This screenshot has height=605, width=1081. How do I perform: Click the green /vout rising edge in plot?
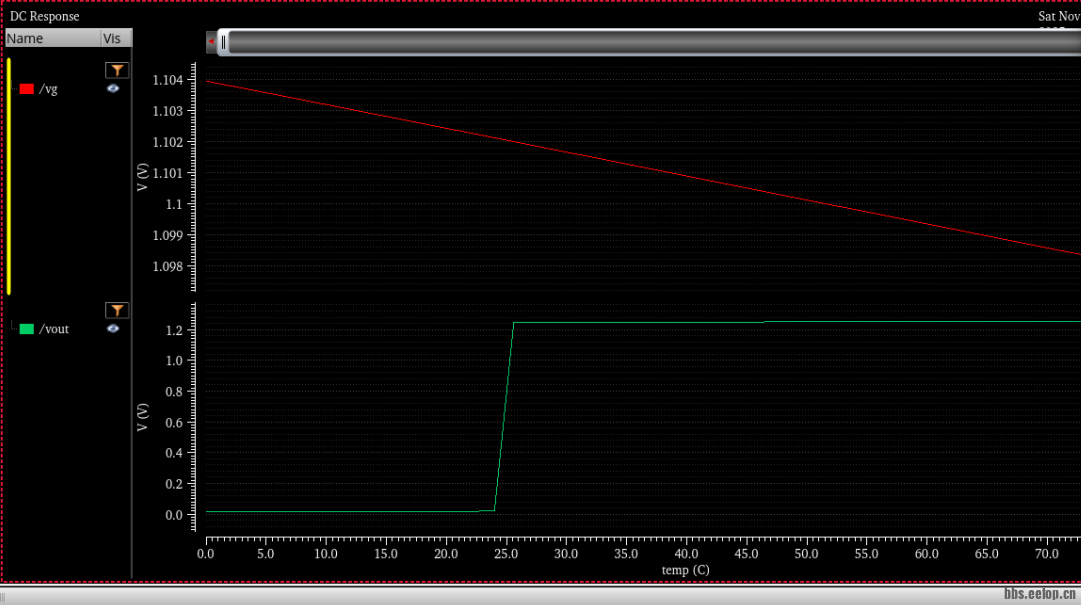[x=504, y=416]
